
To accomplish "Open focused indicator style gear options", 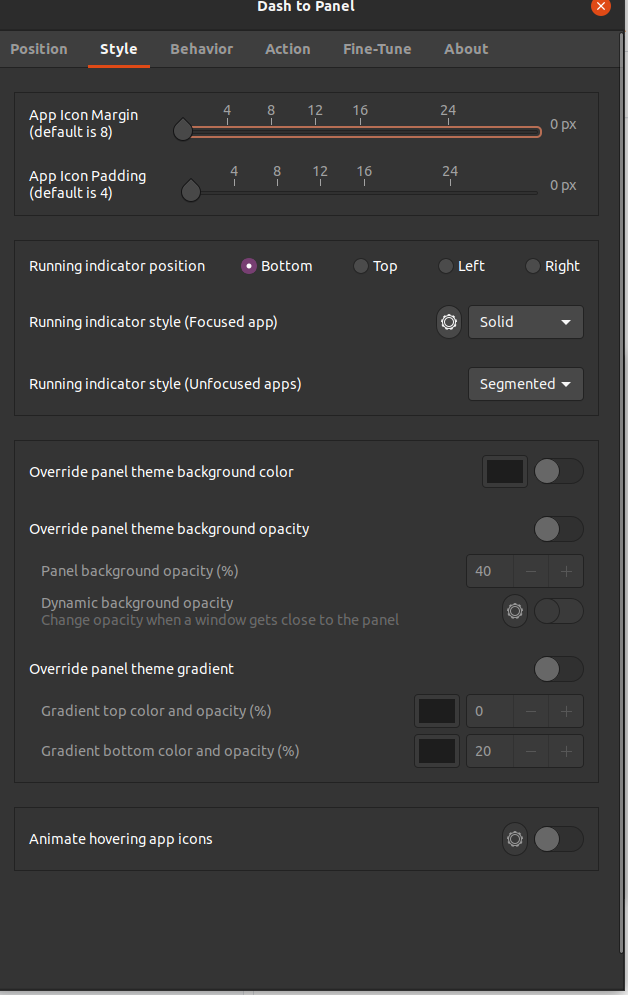I will 449,322.
